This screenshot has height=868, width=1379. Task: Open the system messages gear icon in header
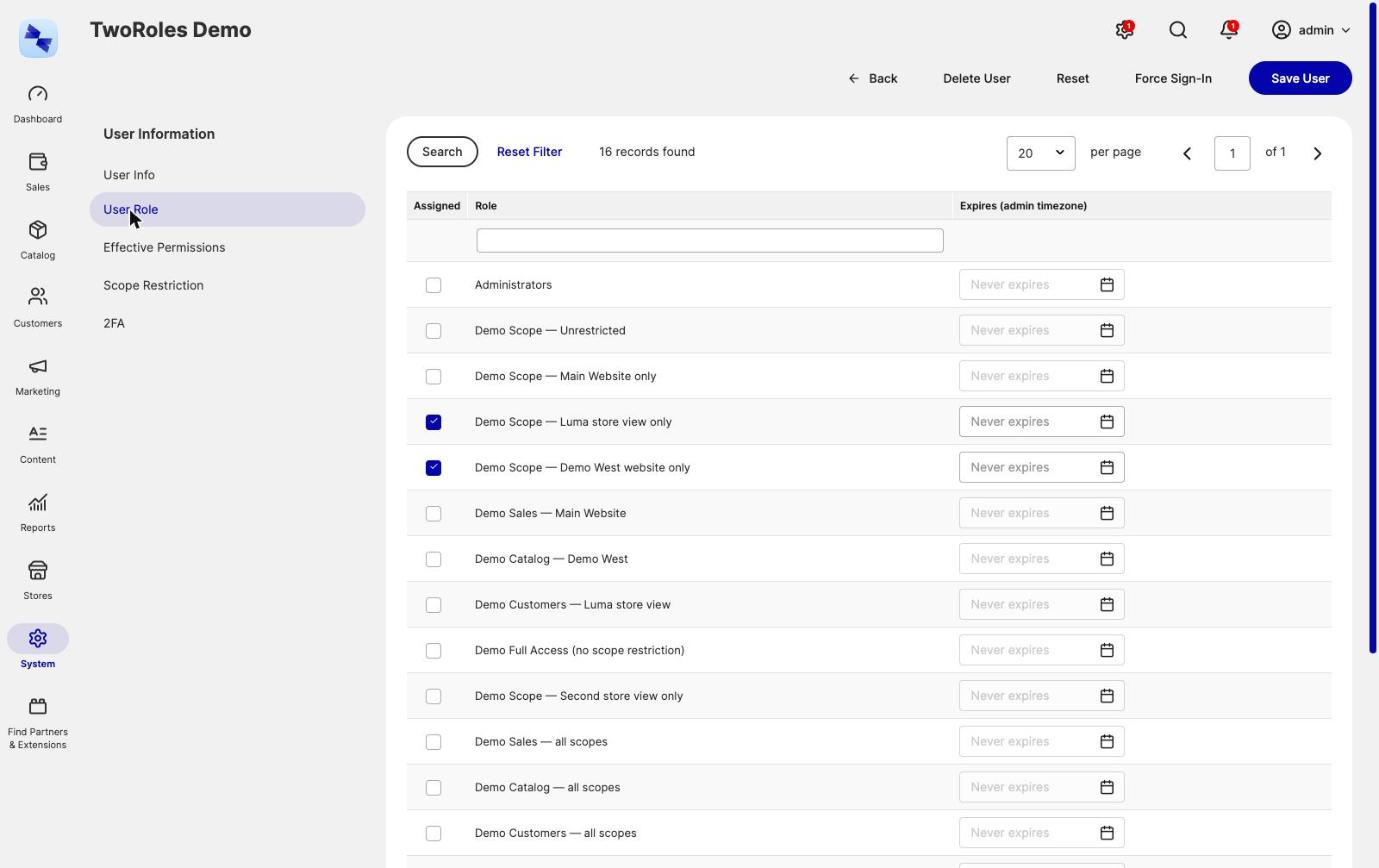tap(1124, 30)
